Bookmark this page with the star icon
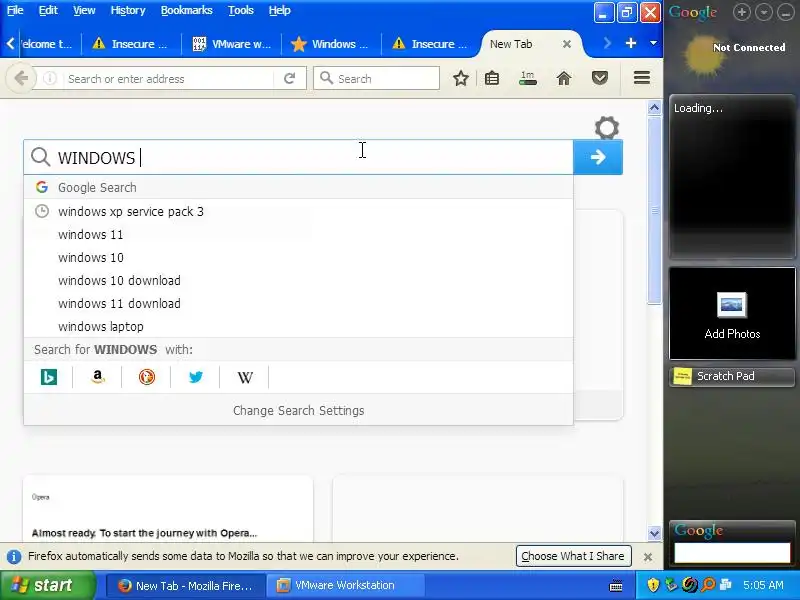 point(461,79)
